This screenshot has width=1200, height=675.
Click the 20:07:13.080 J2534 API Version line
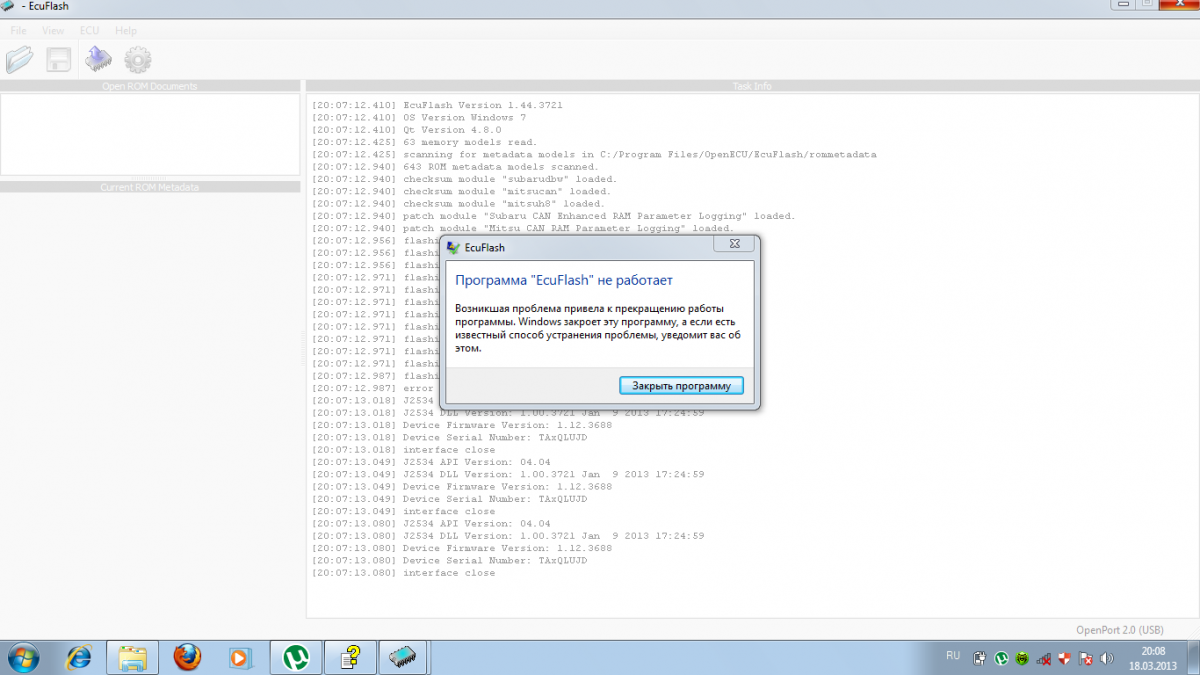pos(431,523)
